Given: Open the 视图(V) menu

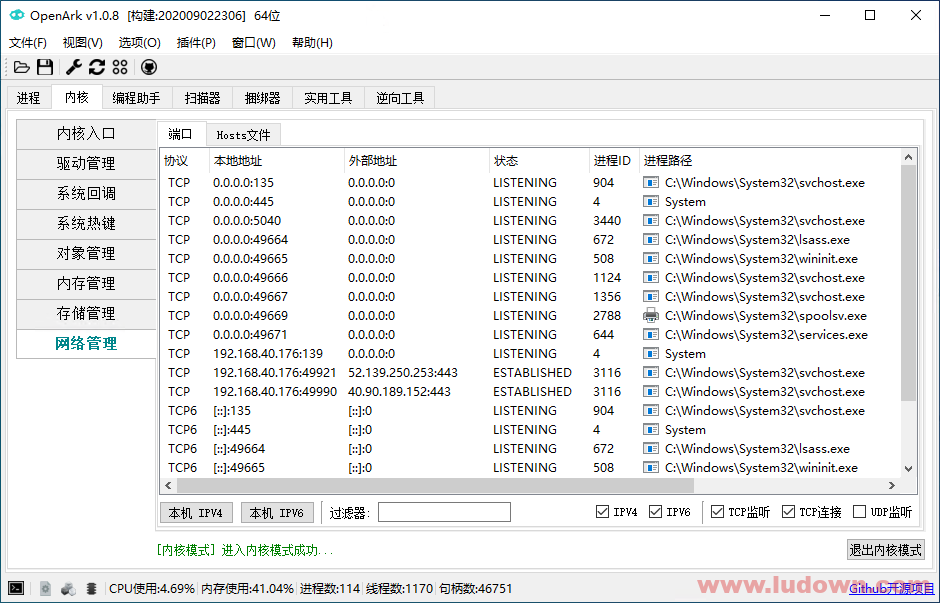Looking at the screenshot, I should [x=83, y=43].
